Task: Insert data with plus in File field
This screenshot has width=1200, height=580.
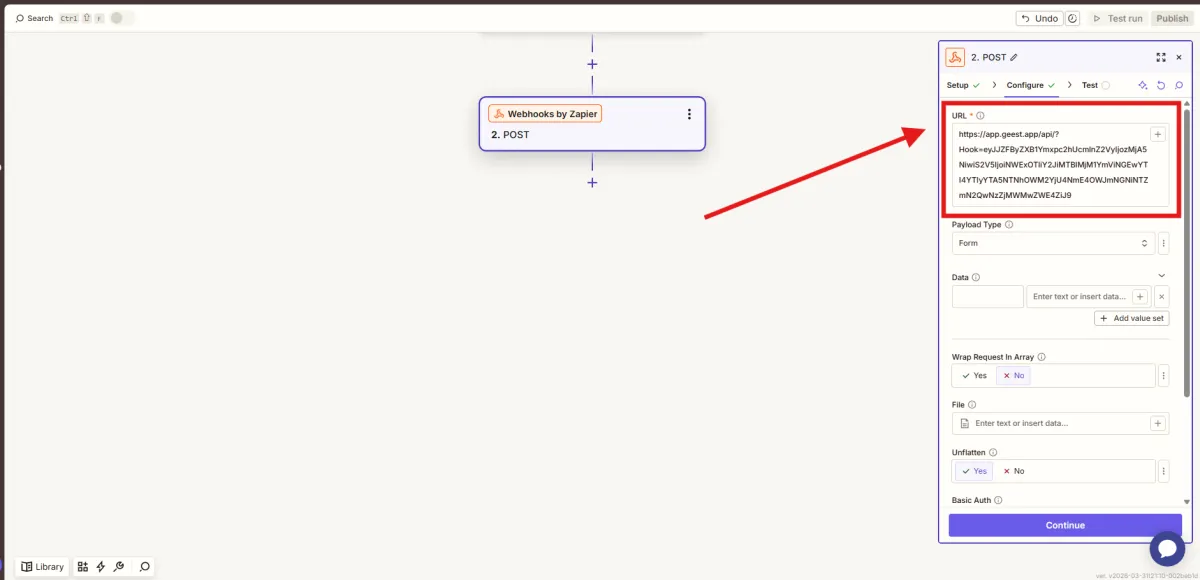Action: [x=1158, y=423]
